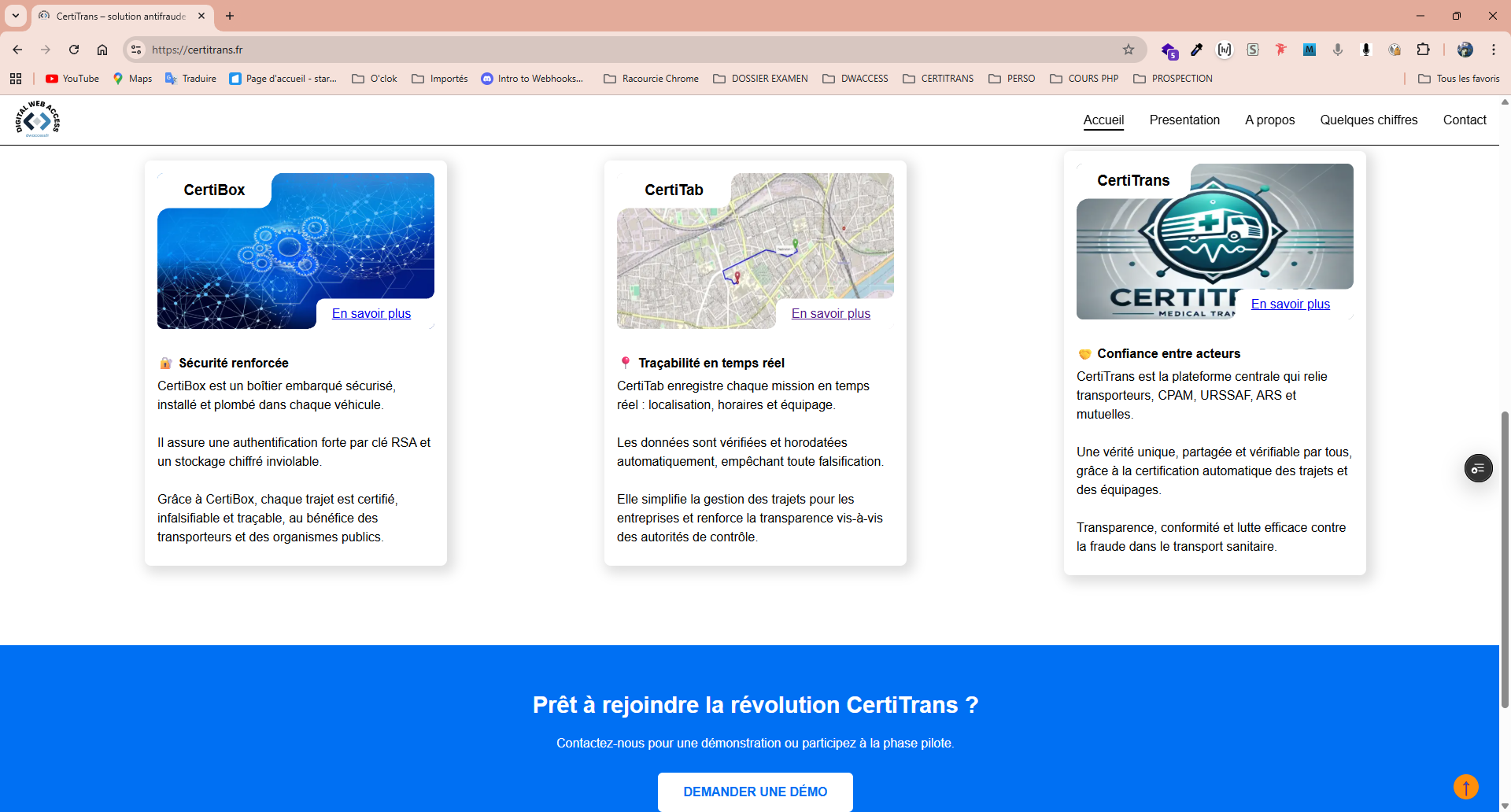Open the Mote microphone extension icon
Image resolution: width=1511 pixels, height=812 pixels.
click(1366, 50)
